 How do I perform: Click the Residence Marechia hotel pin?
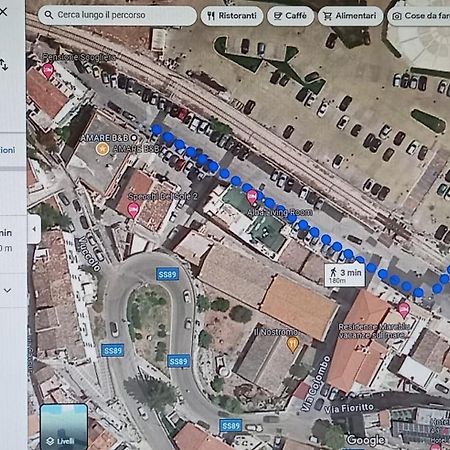point(404,310)
